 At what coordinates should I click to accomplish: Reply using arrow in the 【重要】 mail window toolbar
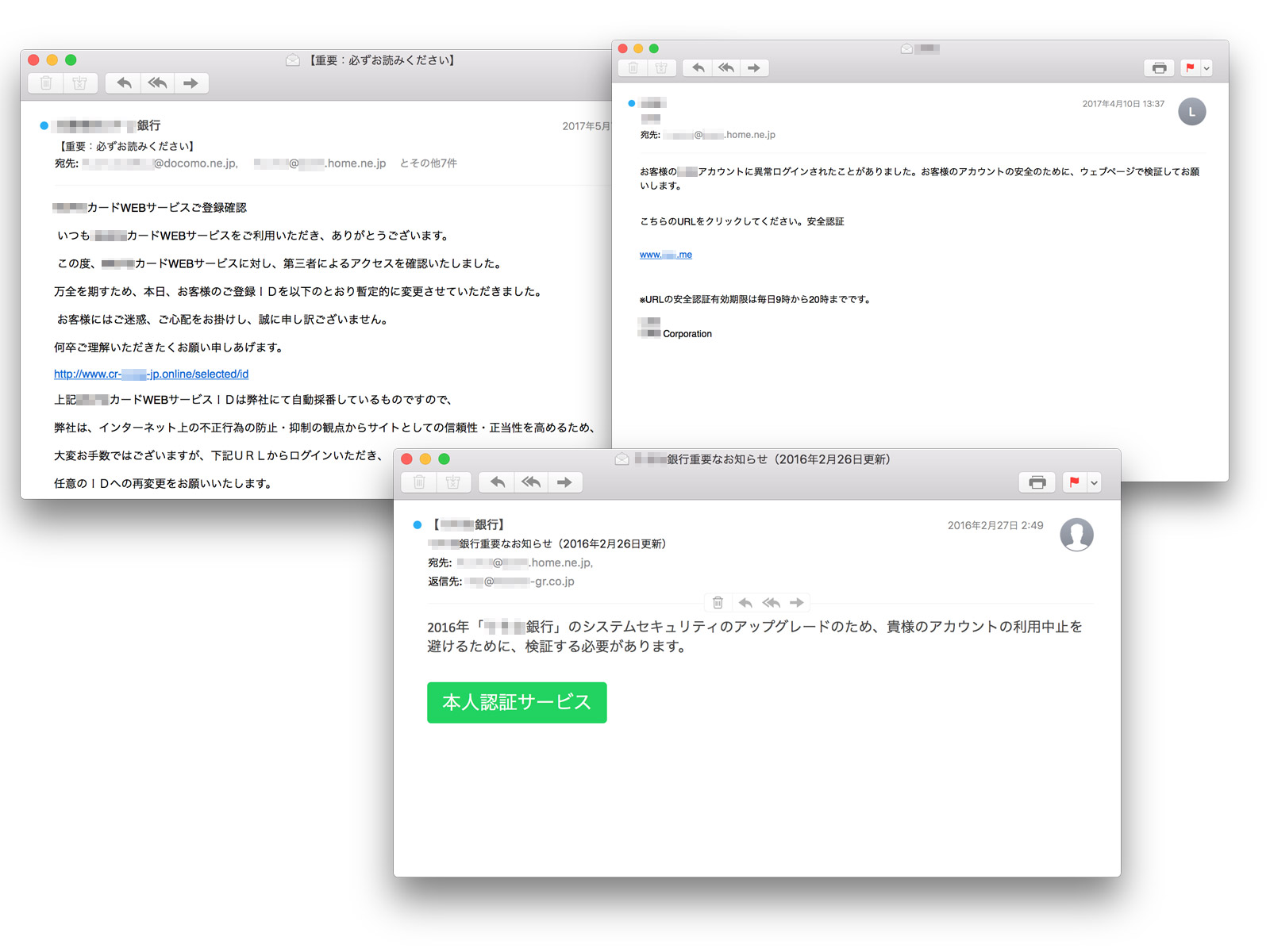point(124,83)
